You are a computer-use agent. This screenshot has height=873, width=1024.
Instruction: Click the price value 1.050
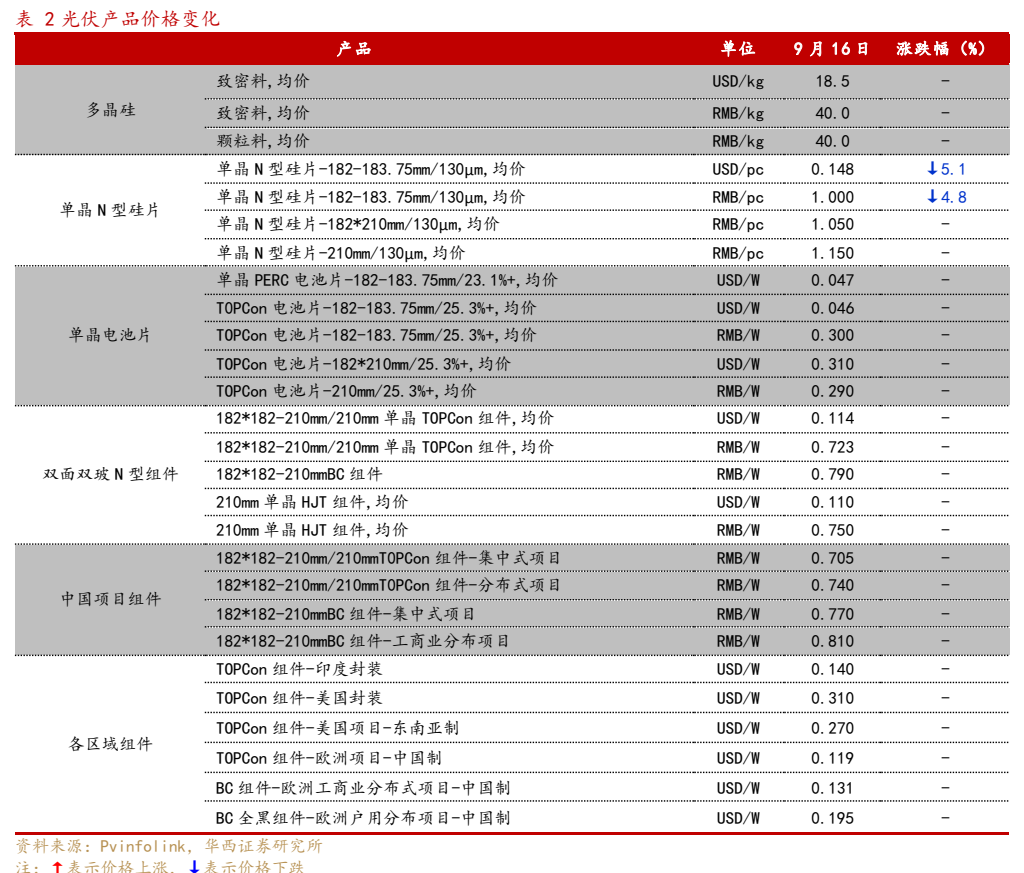pos(833,225)
